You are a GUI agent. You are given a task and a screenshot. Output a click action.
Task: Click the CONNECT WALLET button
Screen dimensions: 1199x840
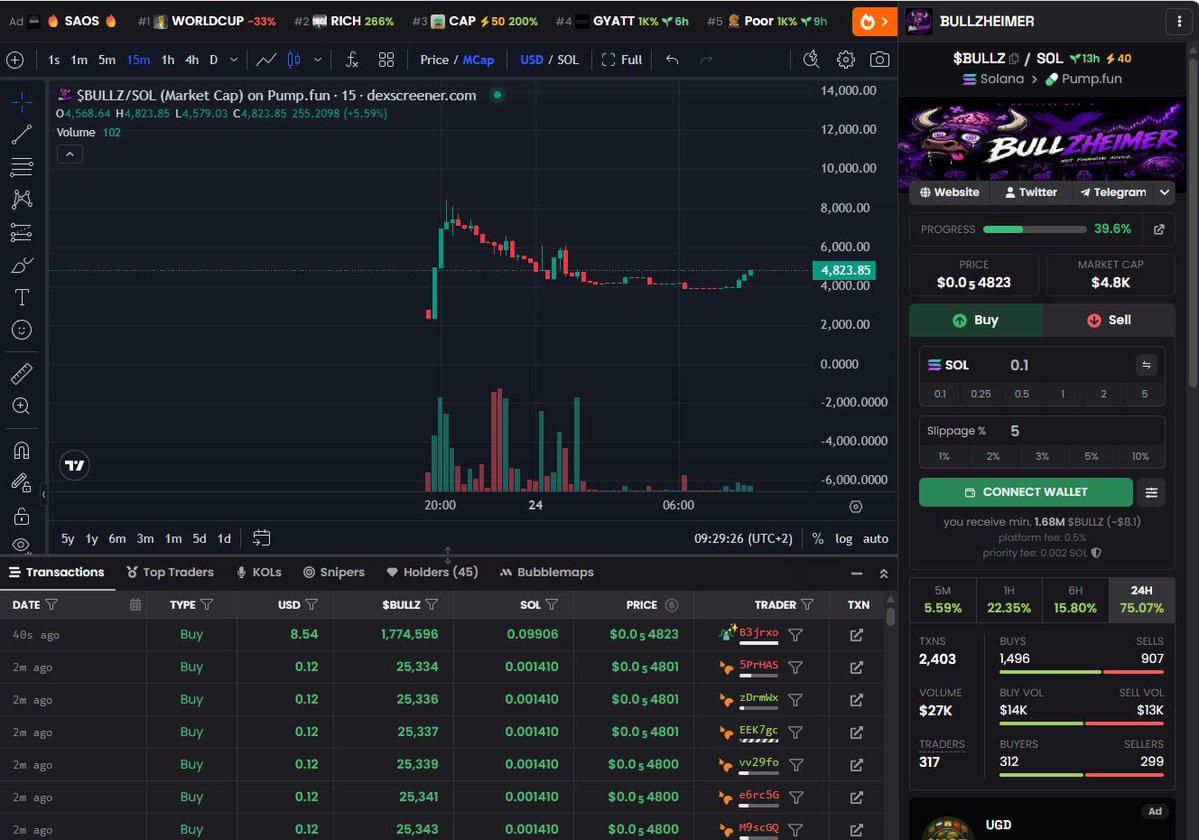[1025, 492]
